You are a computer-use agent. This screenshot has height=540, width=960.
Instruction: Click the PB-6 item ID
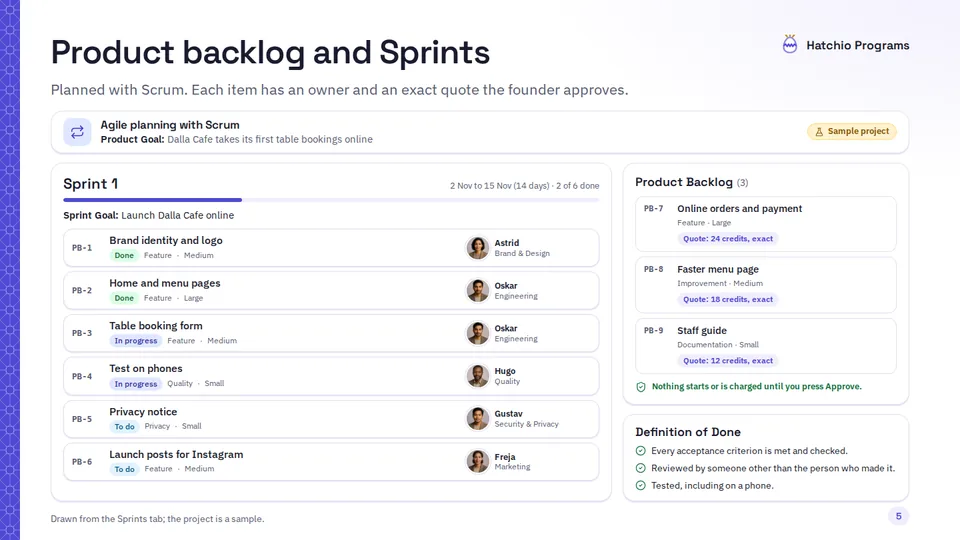coord(82,462)
